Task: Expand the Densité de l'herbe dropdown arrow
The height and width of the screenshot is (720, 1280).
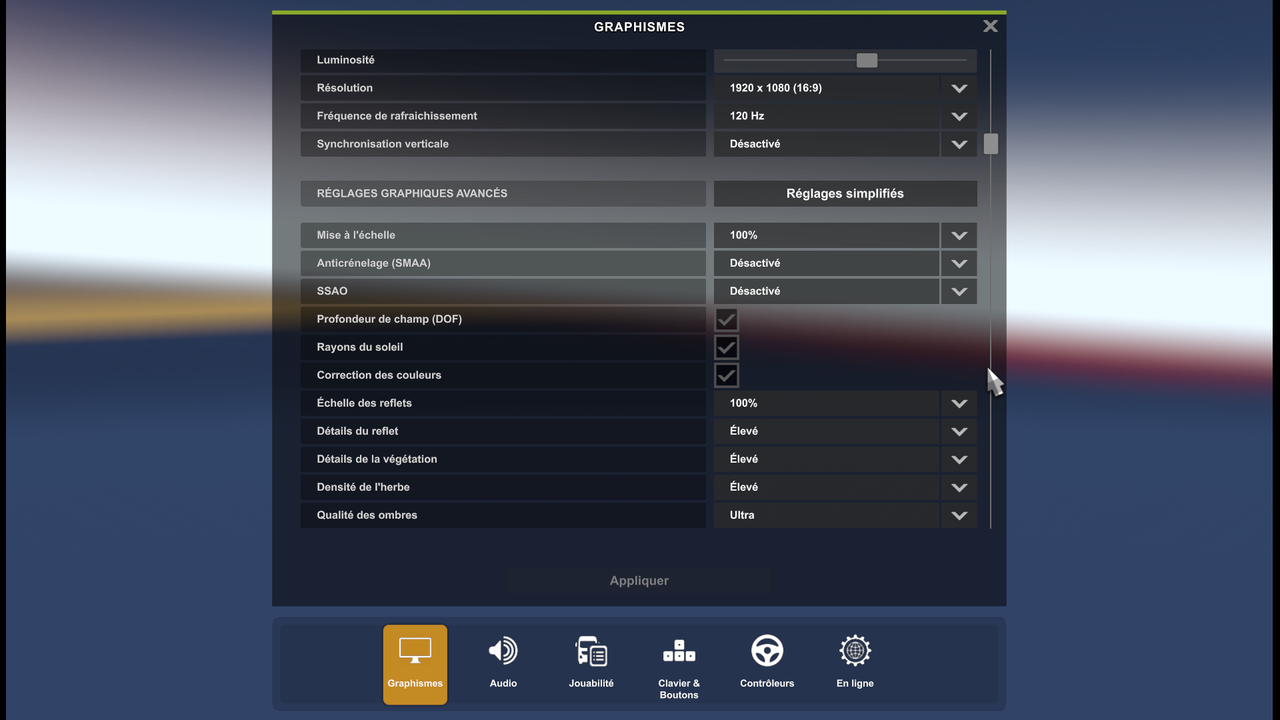Action: 959,487
